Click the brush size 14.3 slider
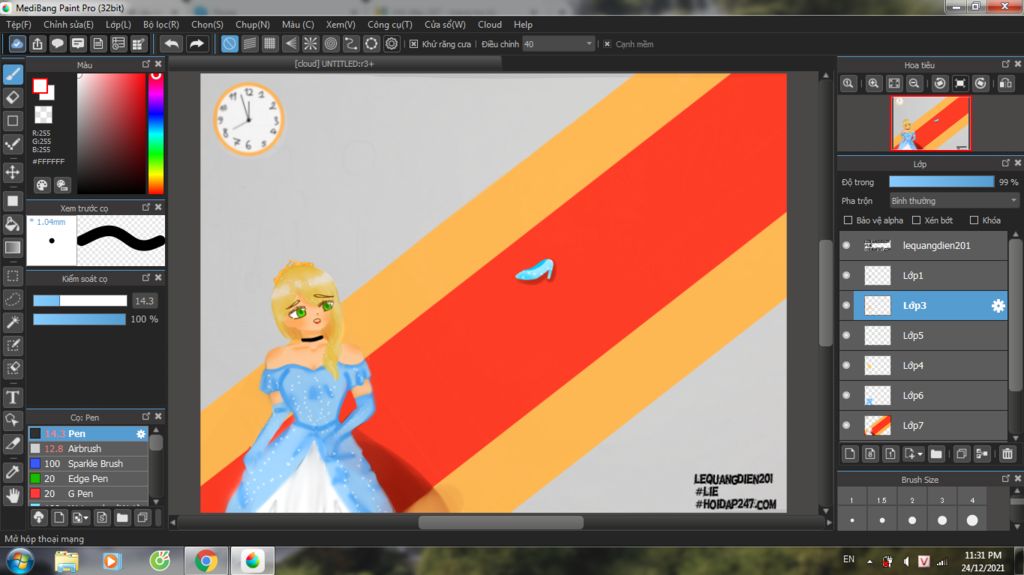Image resolution: width=1024 pixels, height=575 pixels. tap(80, 301)
